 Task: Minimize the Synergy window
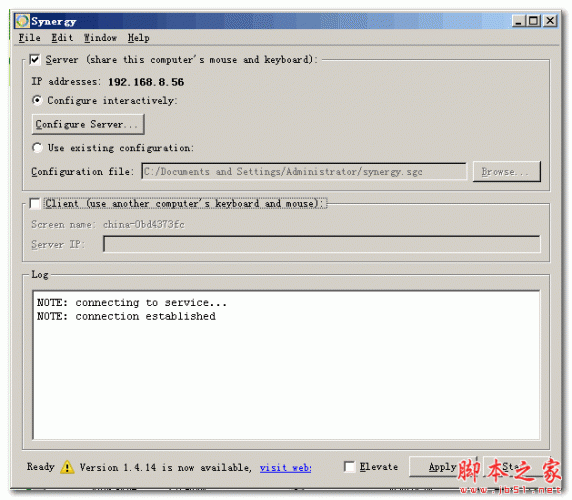point(518,21)
